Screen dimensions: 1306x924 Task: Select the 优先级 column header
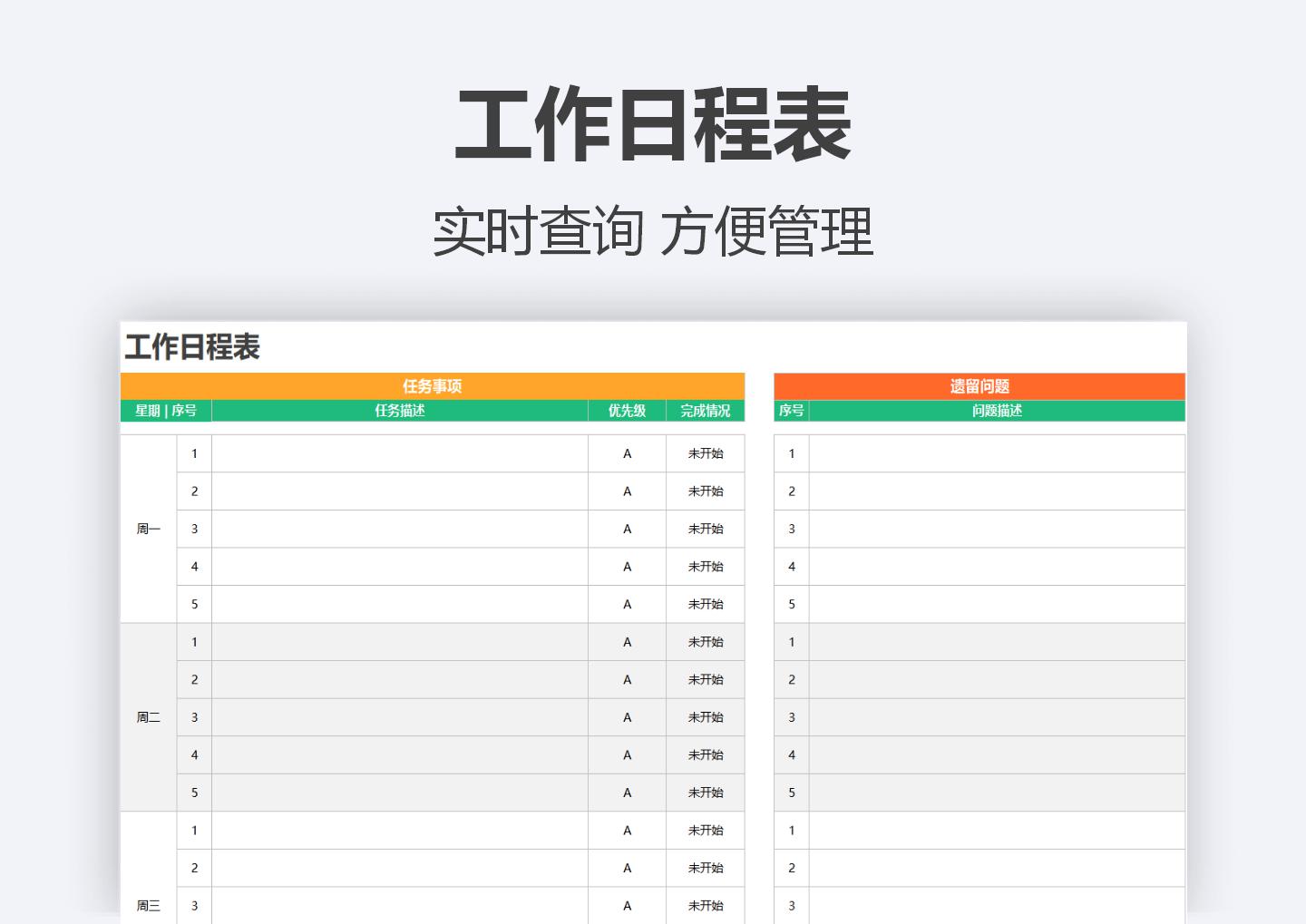(627, 411)
